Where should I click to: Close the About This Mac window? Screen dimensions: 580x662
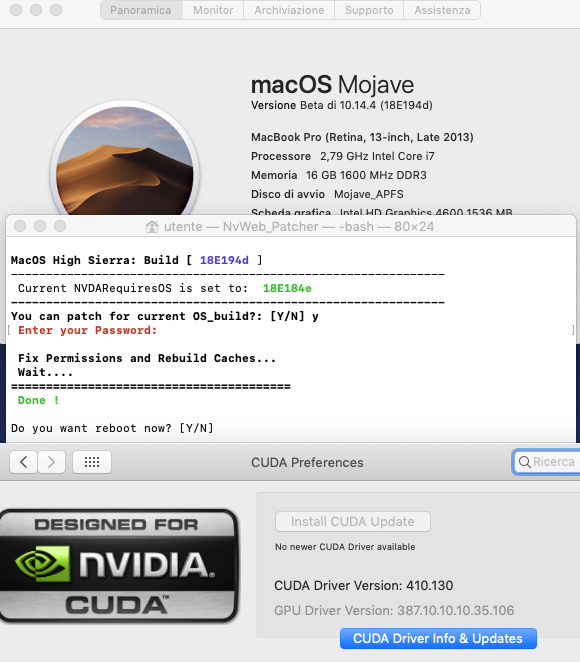pyautogui.click(x=16, y=10)
